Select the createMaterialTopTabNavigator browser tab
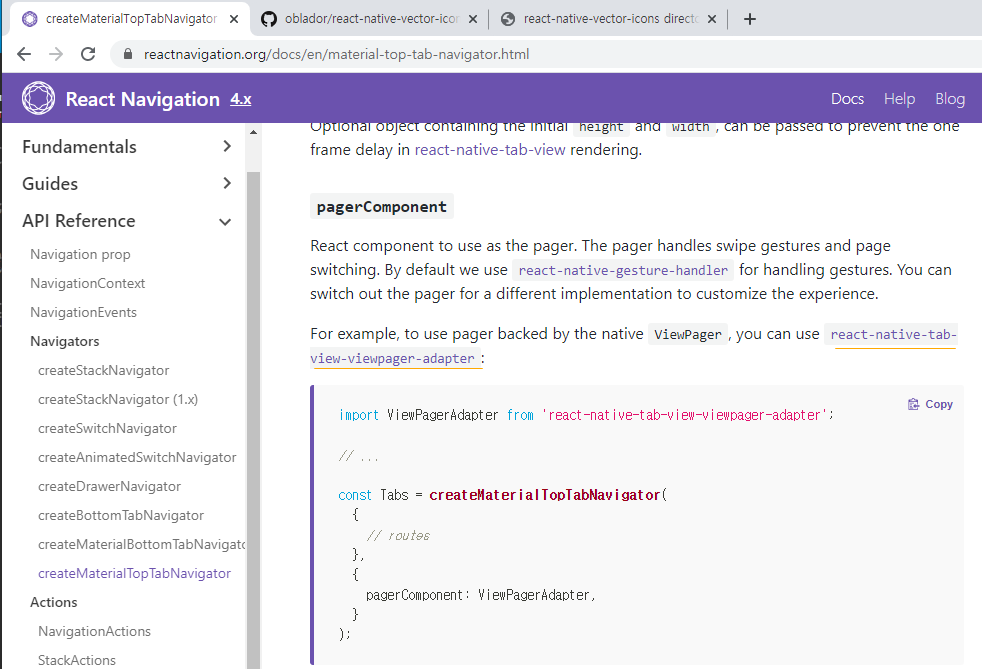The height and width of the screenshot is (669, 982). [x=131, y=19]
